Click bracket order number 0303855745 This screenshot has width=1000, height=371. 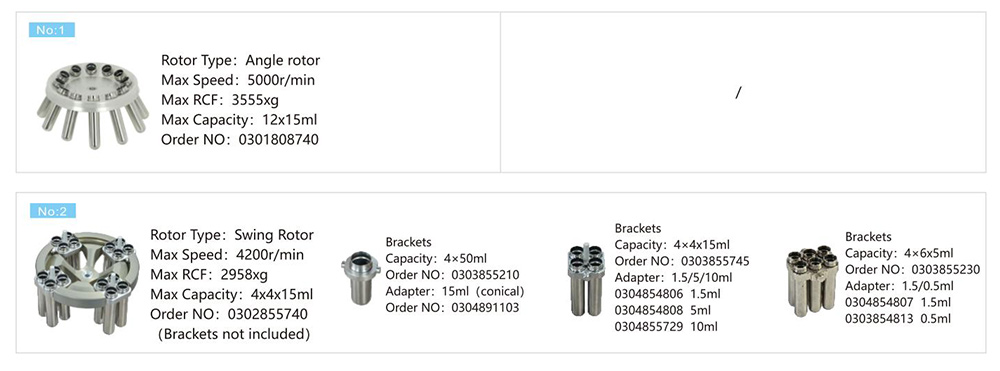click(715, 261)
